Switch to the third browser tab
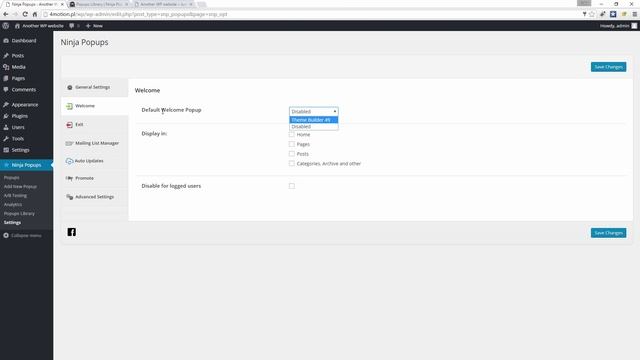Viewport: 640px width, 360px height. (x=164, y=4)
